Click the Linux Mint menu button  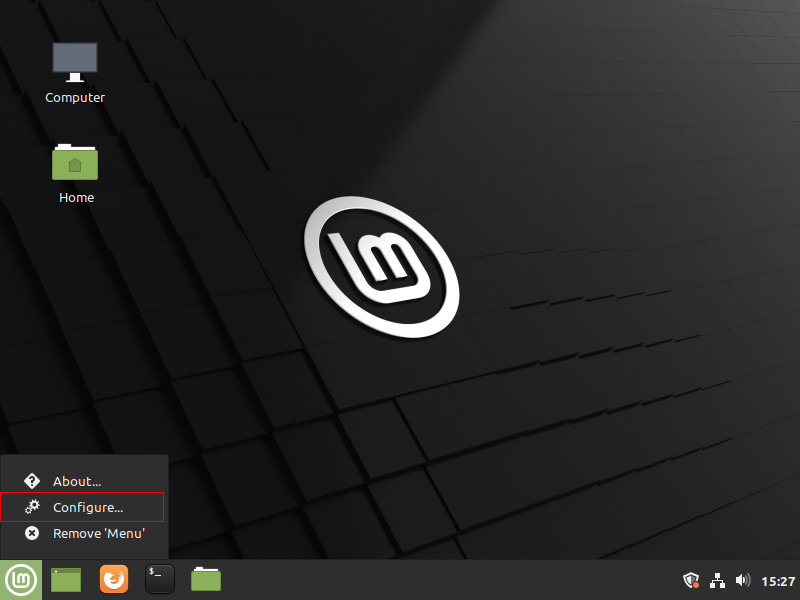(21, 580)
